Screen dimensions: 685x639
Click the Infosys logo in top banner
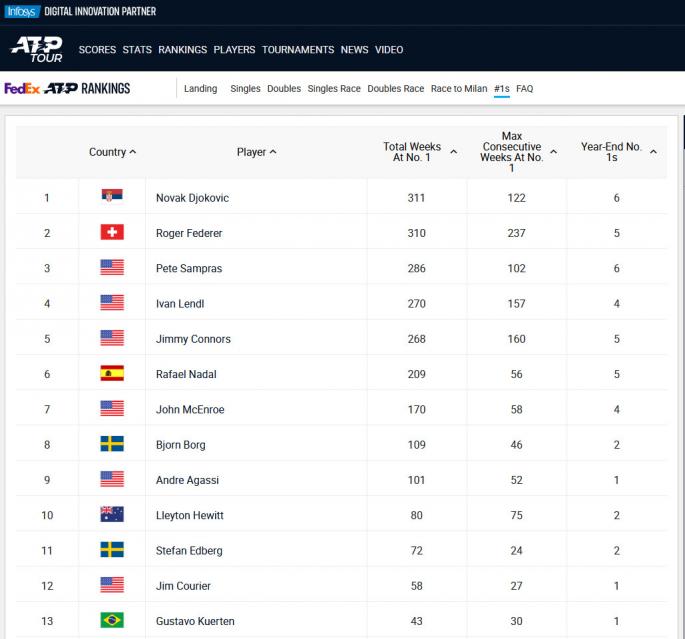[22, 11]
